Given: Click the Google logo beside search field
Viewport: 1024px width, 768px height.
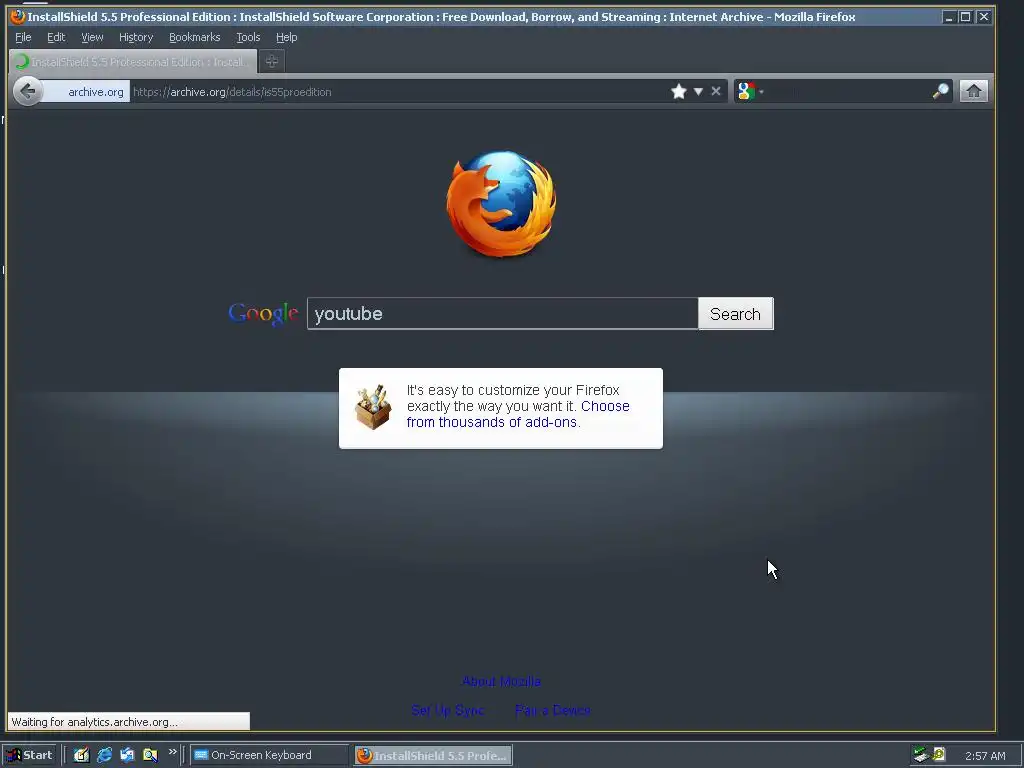Looking at the screenshot, I should tap(263, 314).
